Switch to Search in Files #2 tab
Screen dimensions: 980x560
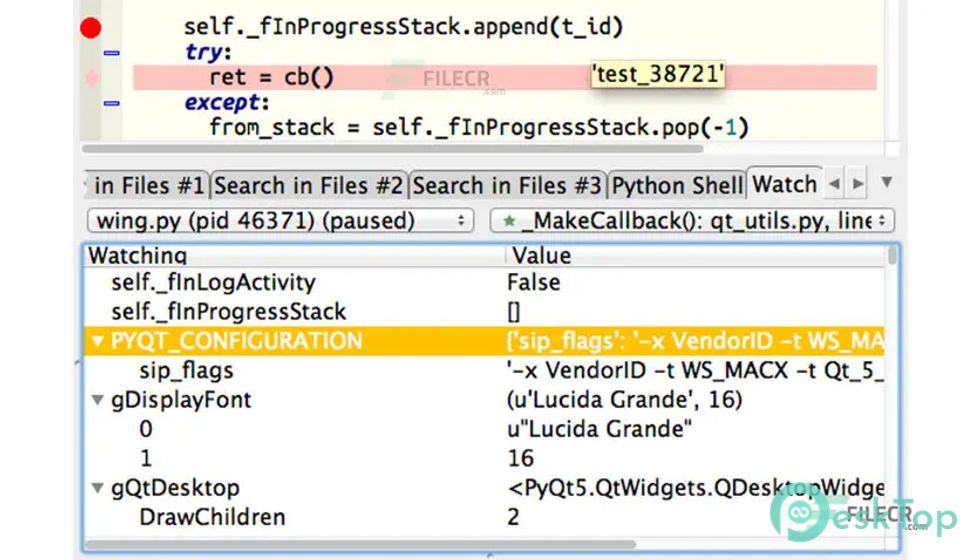[309, 185]
